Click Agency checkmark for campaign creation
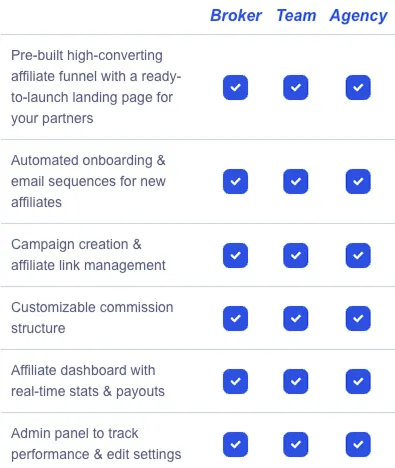 coord(358,255)
